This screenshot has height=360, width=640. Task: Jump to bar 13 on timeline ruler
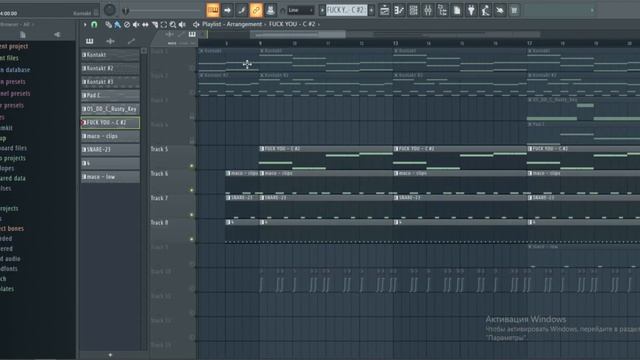395,43
